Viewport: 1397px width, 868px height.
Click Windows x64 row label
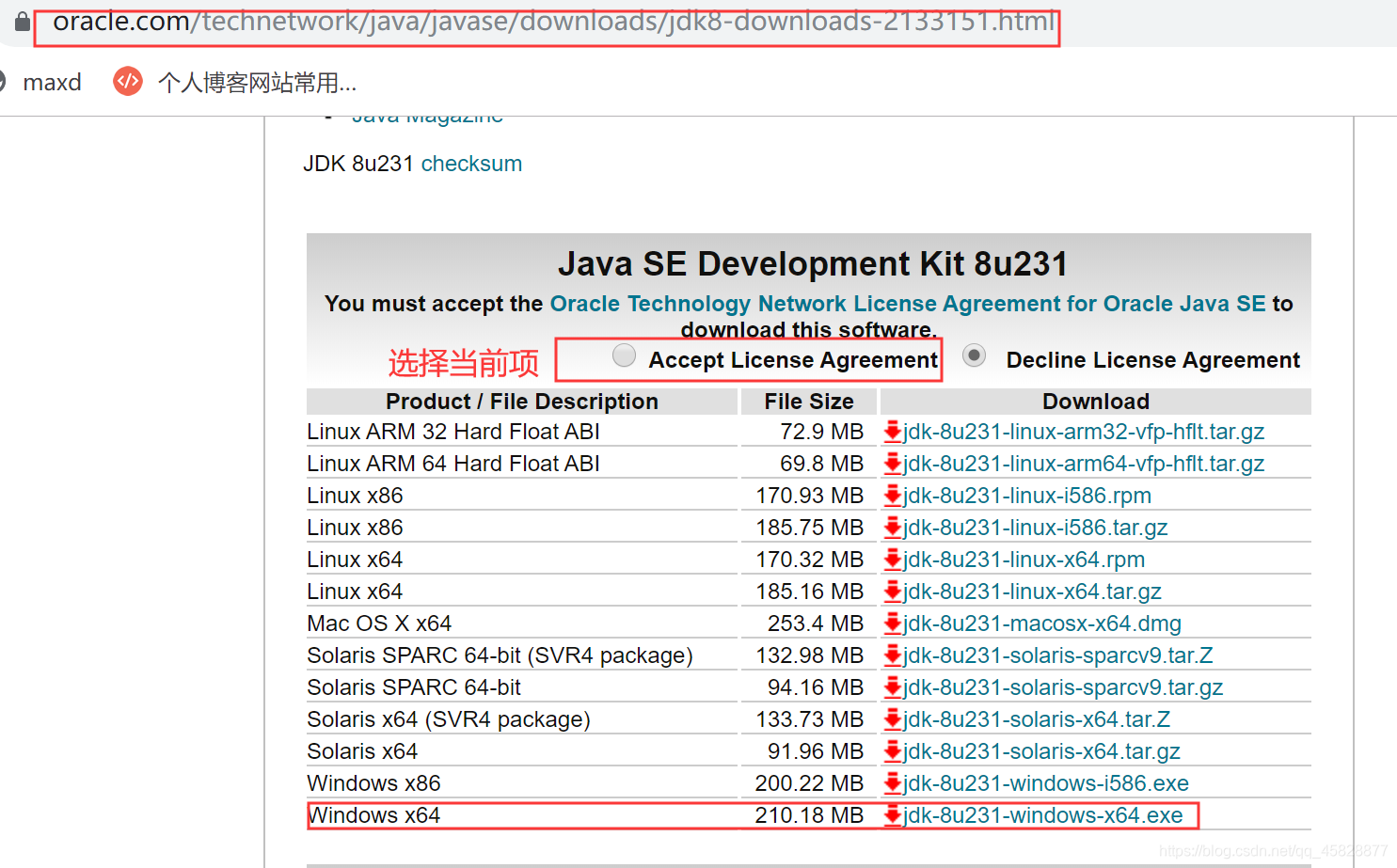coord(373,815)
